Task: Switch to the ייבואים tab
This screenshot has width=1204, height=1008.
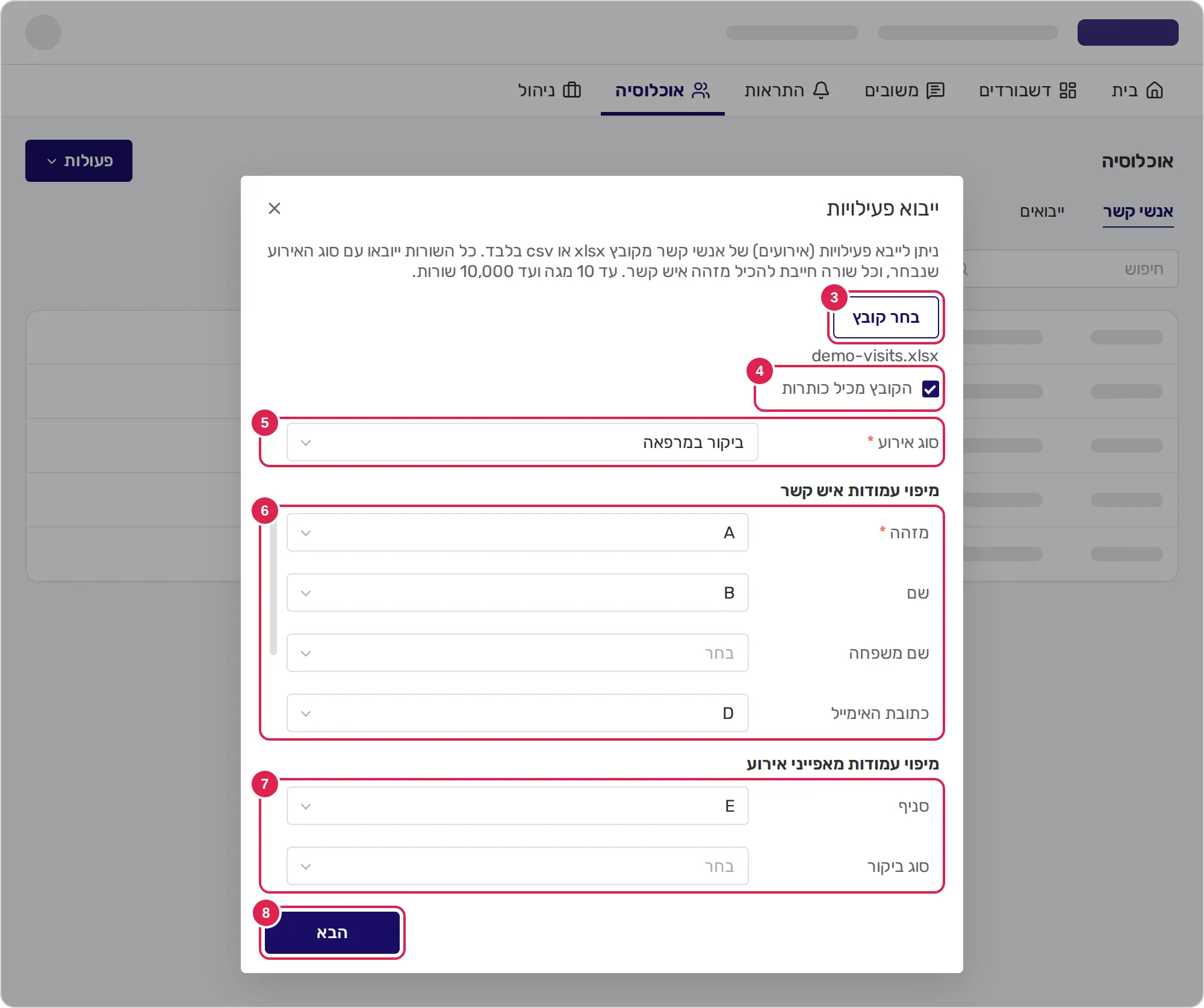Action: pos(1042,212)
